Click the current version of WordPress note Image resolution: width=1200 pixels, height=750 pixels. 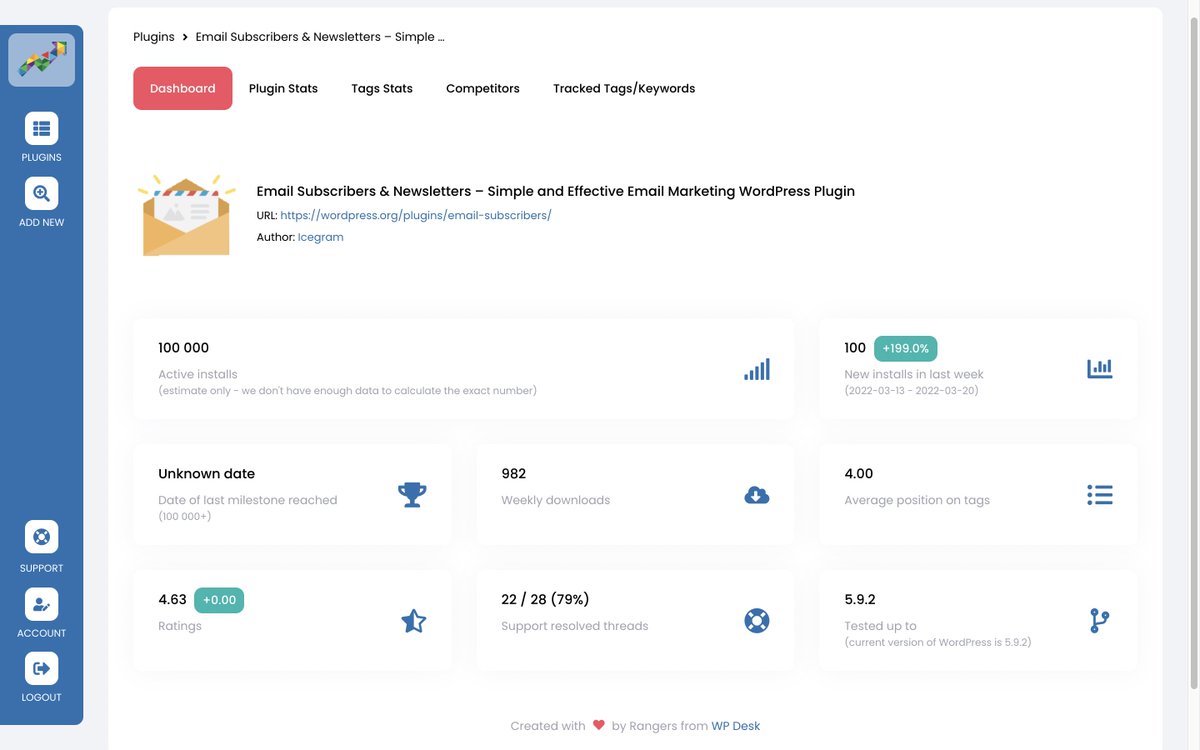(x=938, y=642)
